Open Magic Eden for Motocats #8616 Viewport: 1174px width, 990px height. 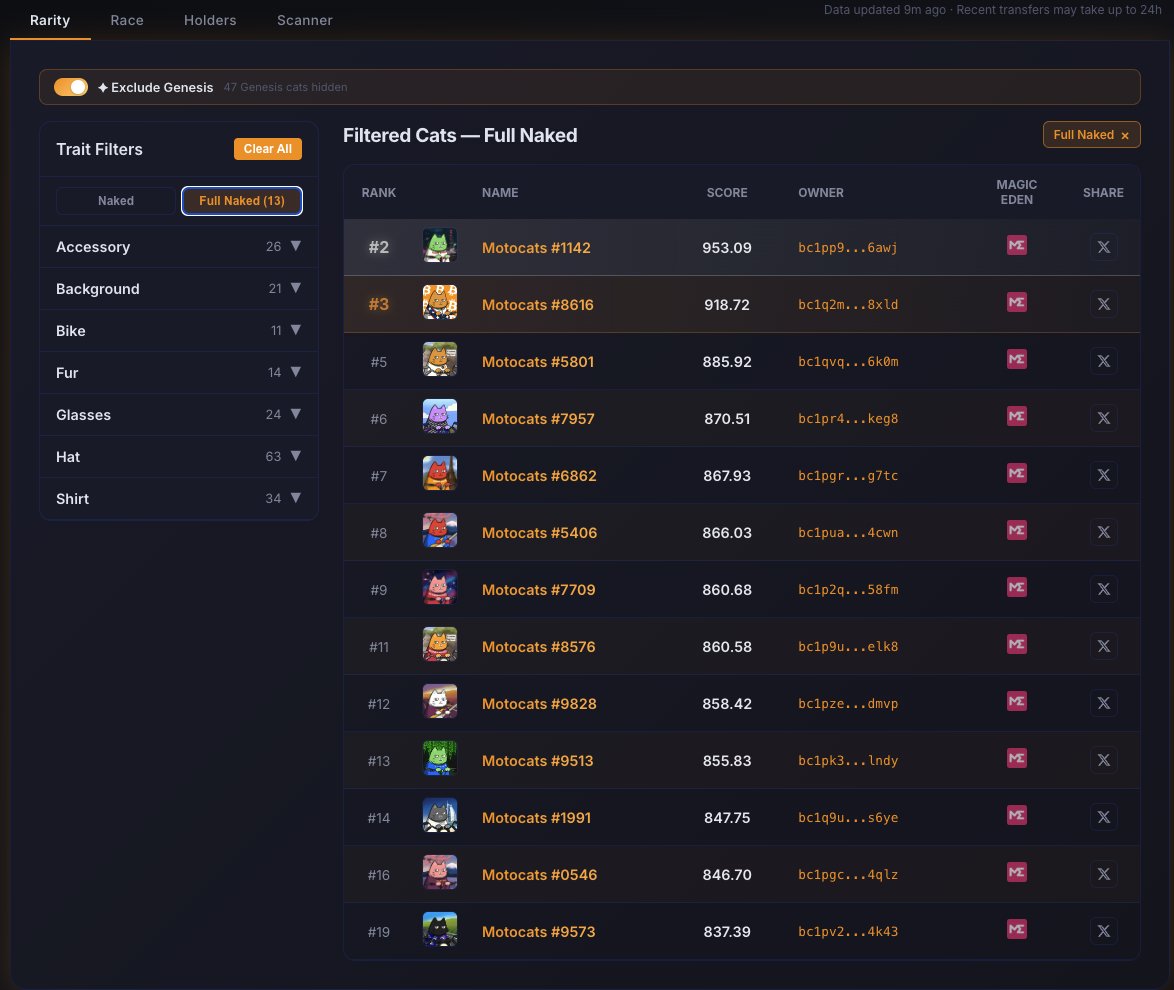click(x=1016, y=303)
